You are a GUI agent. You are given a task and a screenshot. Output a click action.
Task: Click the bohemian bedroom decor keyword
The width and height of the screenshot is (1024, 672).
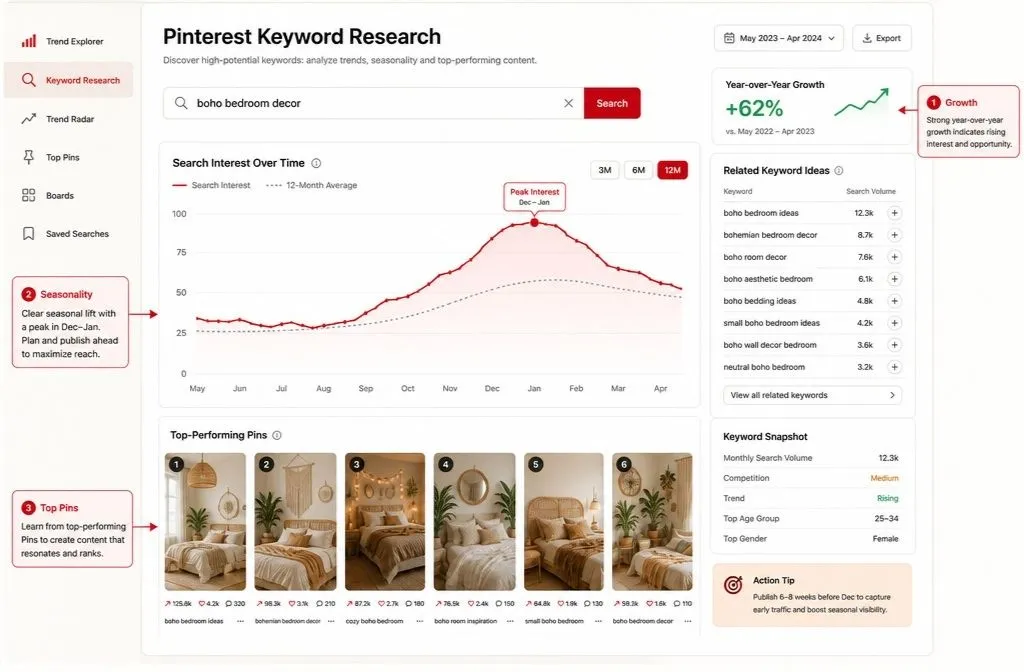(770, 235)
